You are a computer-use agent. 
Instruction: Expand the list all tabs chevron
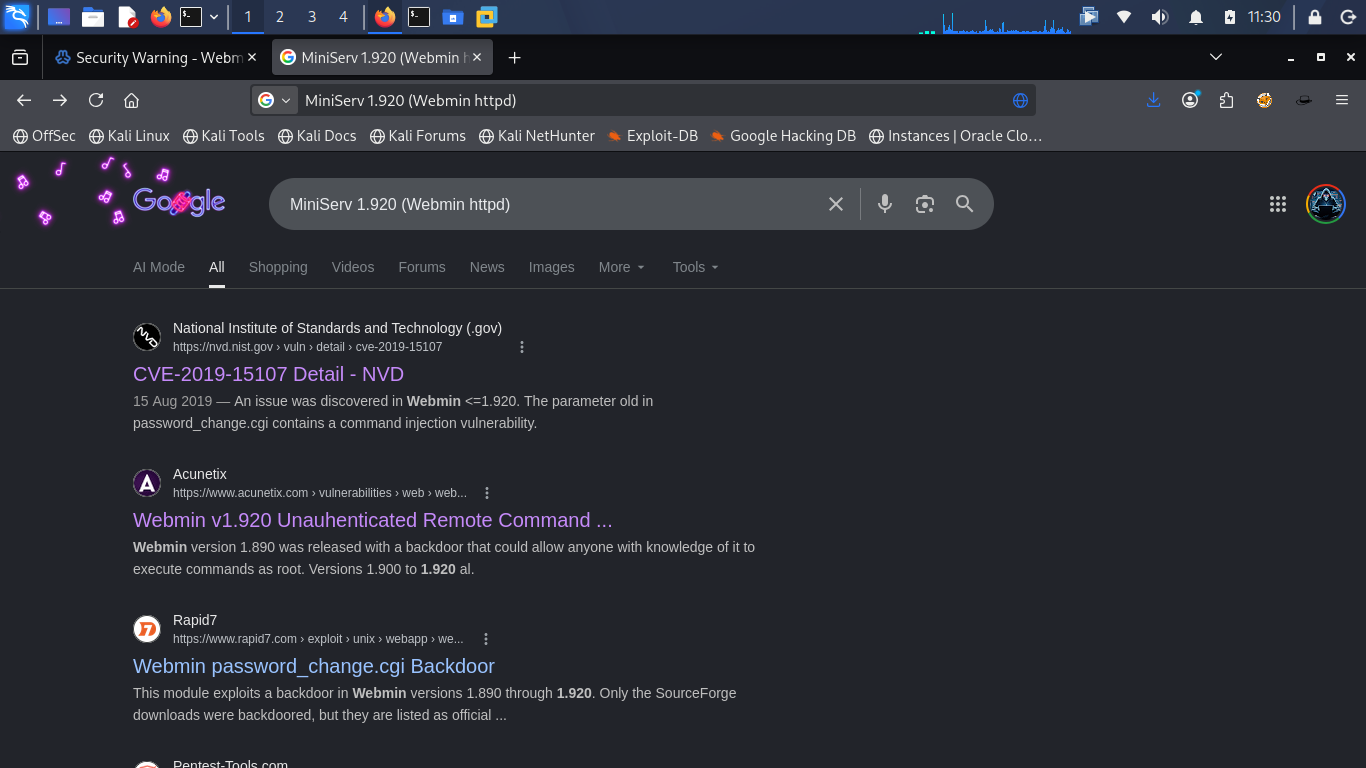1216,57
